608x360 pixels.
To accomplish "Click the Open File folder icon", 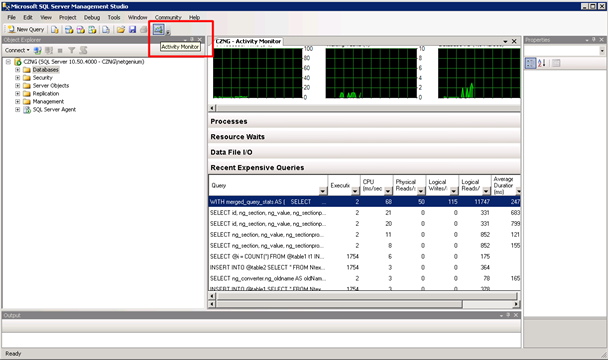I will (x=121, y=29).
